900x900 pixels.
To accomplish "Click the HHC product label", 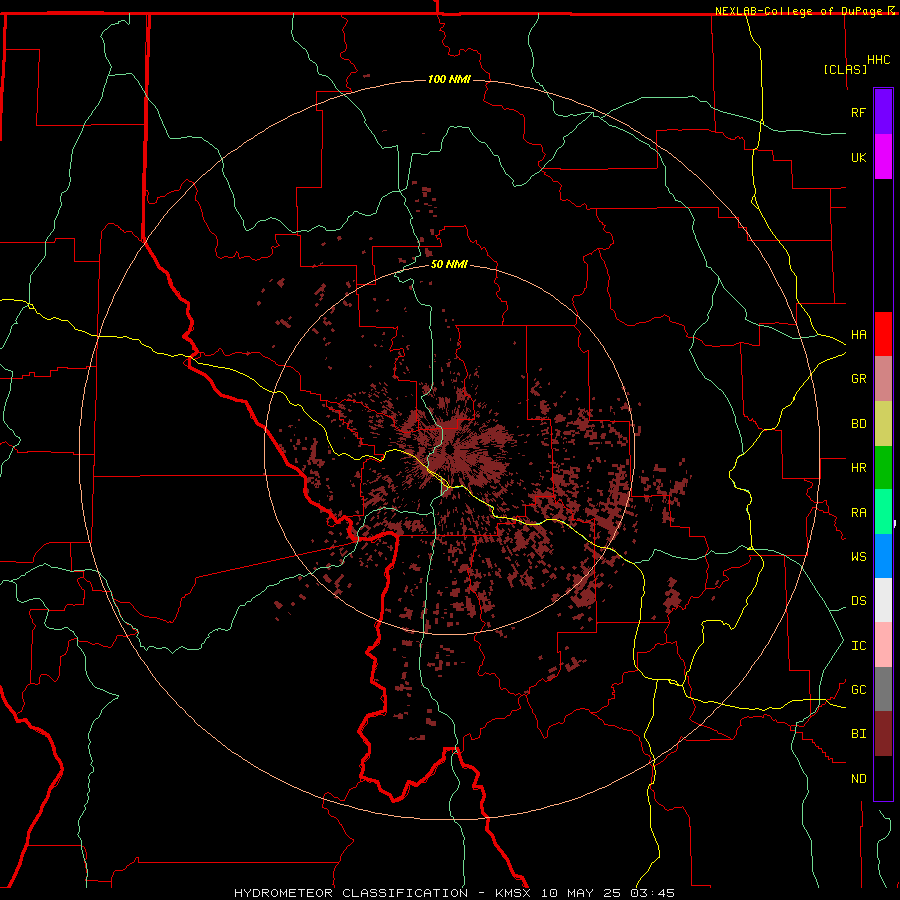I will point(878,60).
